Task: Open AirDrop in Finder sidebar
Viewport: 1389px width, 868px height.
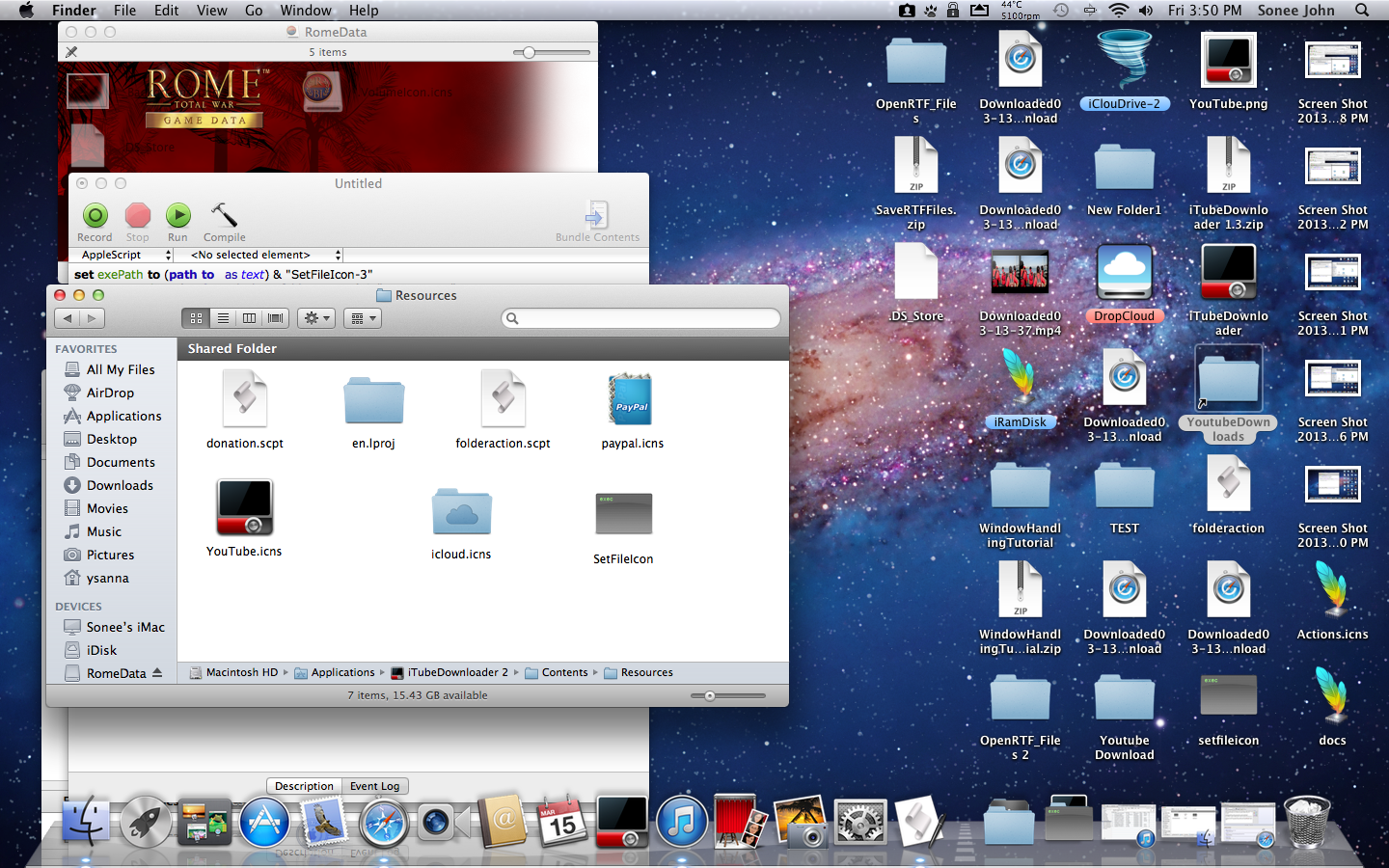Action: (111, 393)
